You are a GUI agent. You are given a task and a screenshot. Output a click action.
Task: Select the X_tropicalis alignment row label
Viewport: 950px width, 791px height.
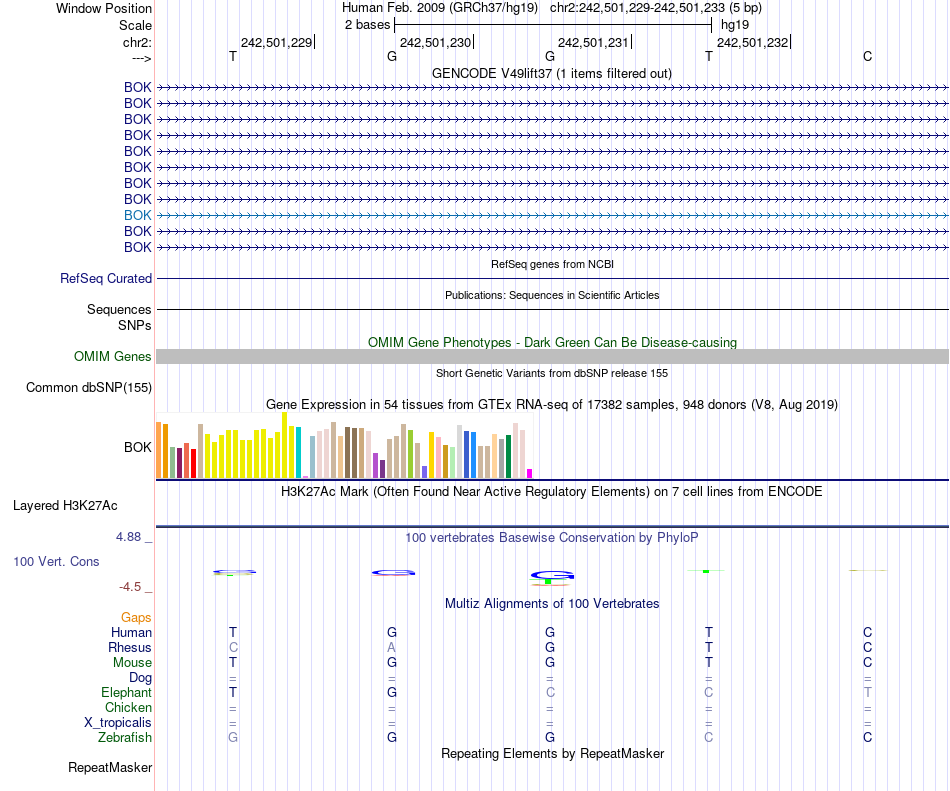pos(118,723)
